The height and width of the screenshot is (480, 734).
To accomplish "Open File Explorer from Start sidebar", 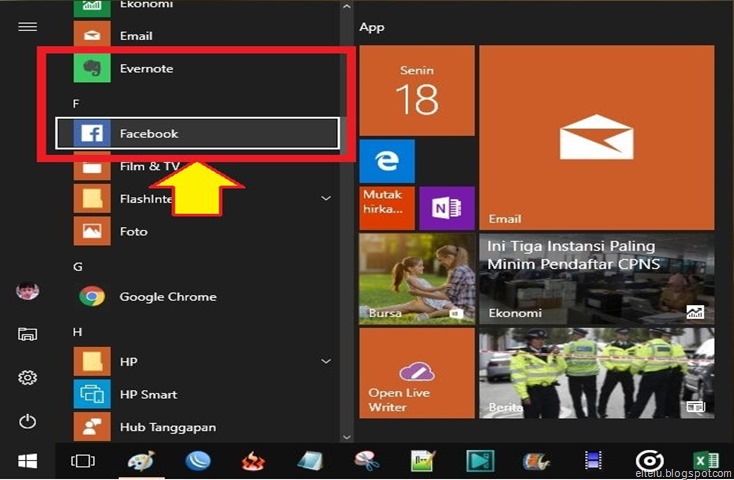I will (27, 334).
